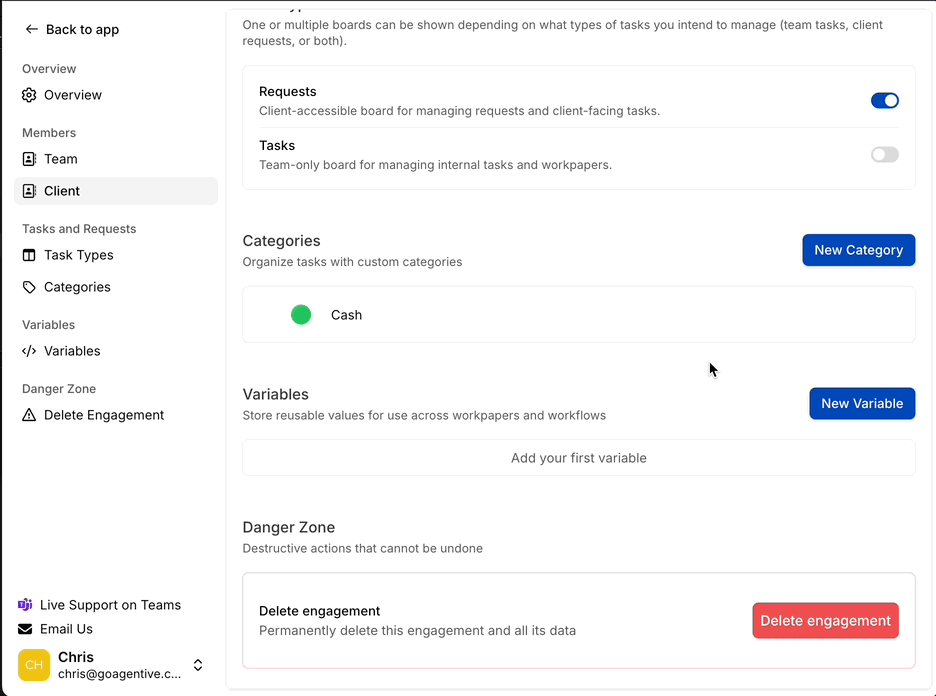Select the Task Types board icon
The width and height of the screenshot is (936, 696).
pyautogui.click(x=31, y=255)
